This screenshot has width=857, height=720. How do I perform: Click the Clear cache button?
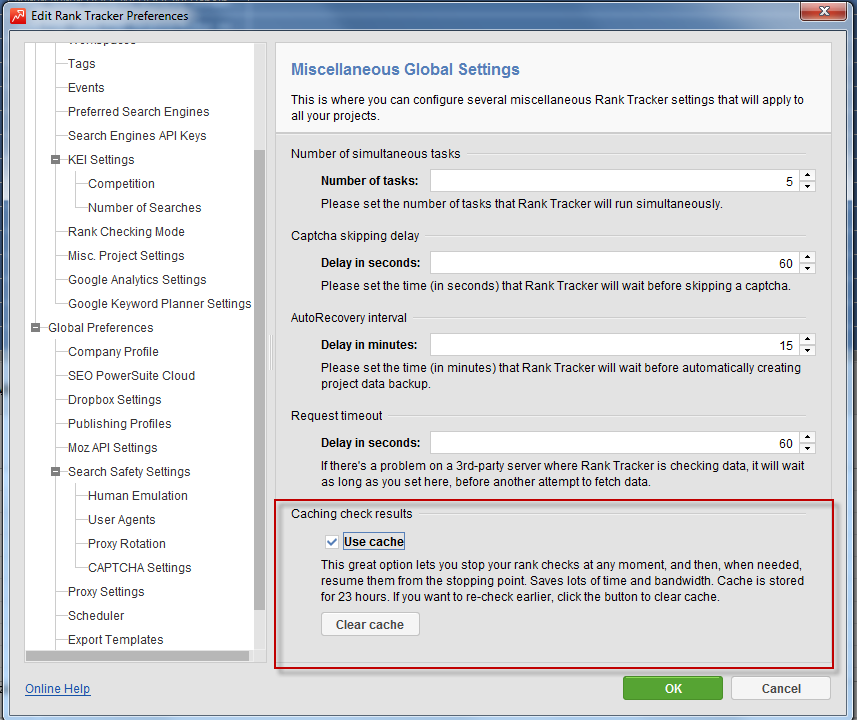[370, 624]
